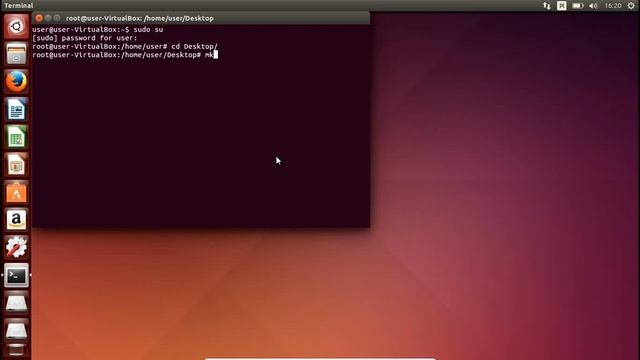Open LibreOffice Calc spreadsheet icon
This screenshot has width=640, height=360.
16,137
